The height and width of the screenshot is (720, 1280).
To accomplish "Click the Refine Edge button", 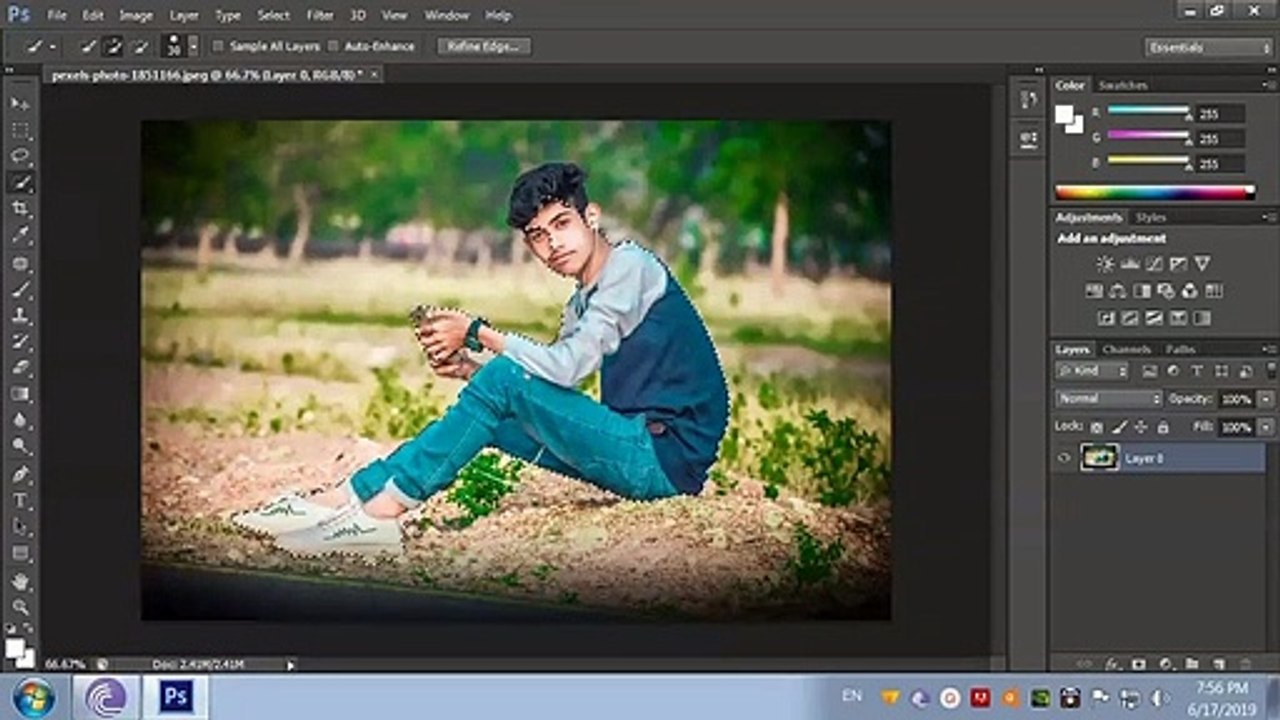I will (482, 46).
